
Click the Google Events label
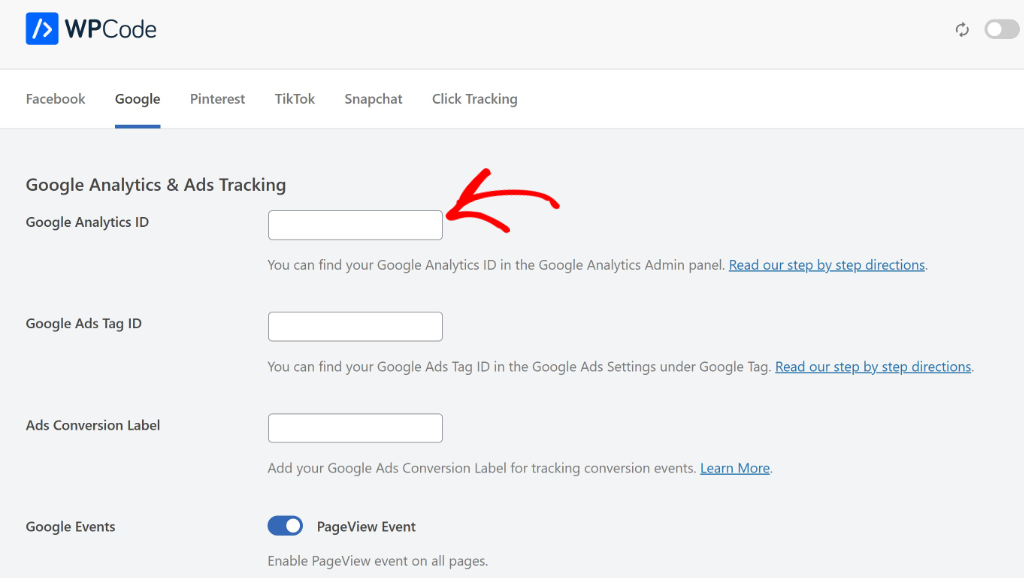(x=71, y=526)
